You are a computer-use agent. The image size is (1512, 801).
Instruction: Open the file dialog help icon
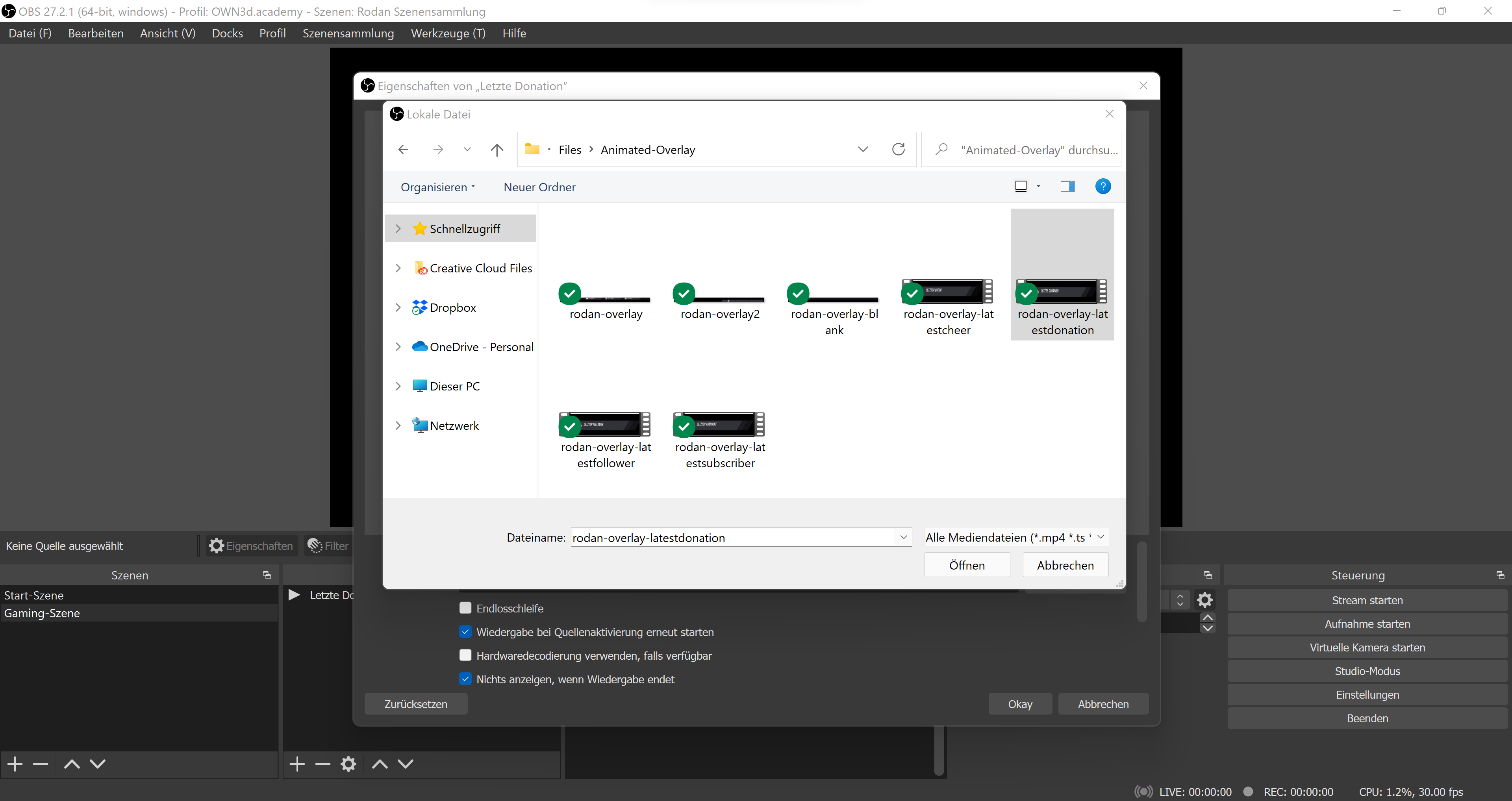(1102, 187)
